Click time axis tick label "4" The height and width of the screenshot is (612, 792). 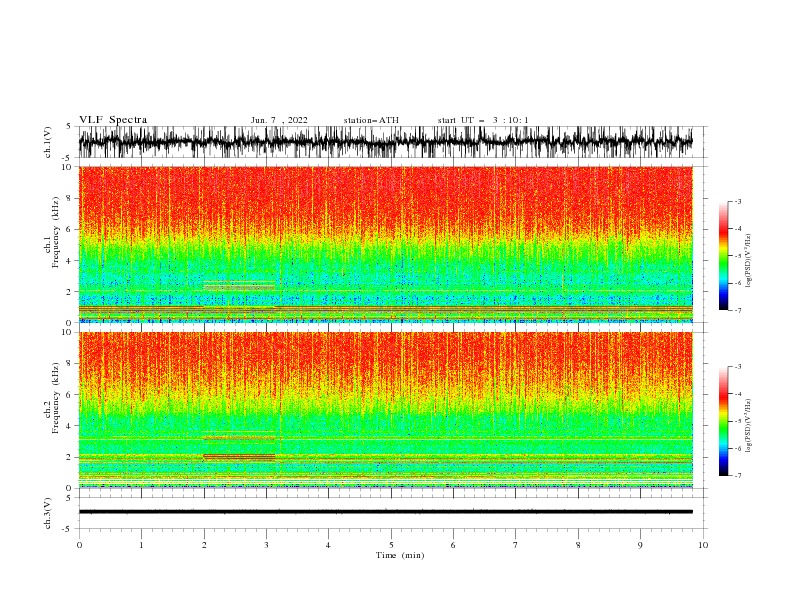point(329,545)
